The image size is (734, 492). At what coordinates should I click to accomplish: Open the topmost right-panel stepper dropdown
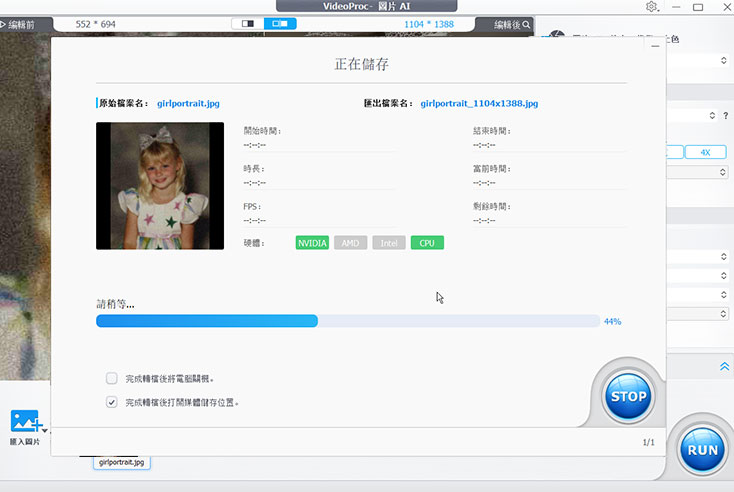[x=723, y=60]
